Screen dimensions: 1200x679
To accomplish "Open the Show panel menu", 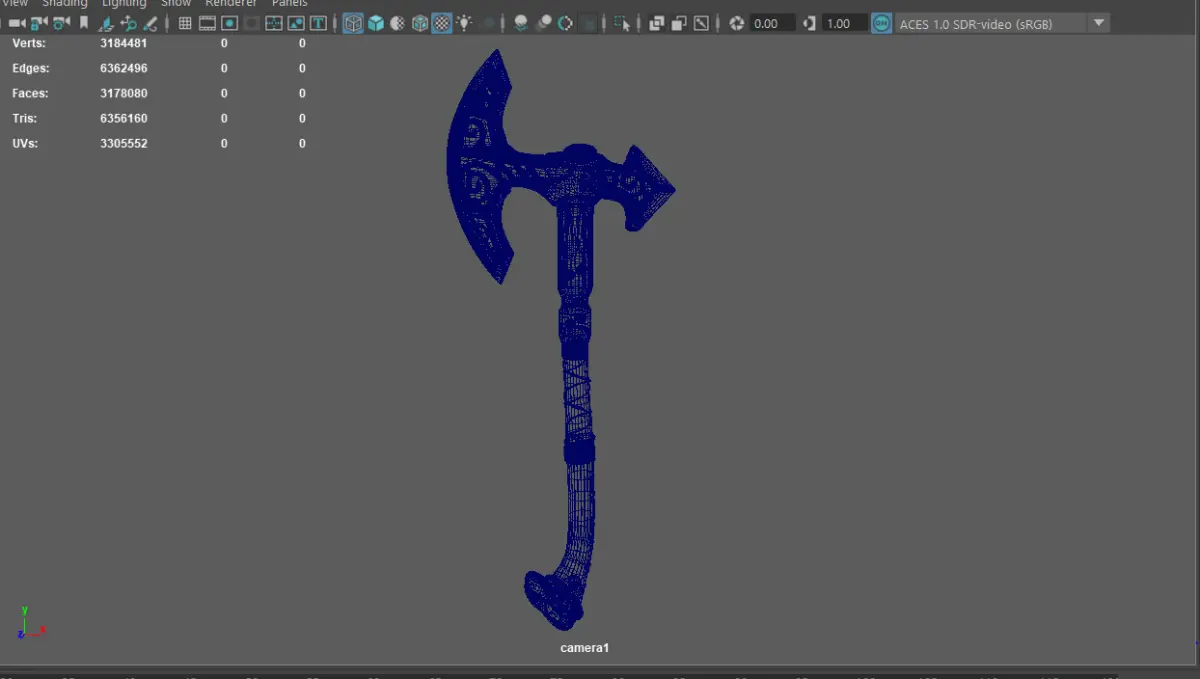I will click(x=176, y=3).
